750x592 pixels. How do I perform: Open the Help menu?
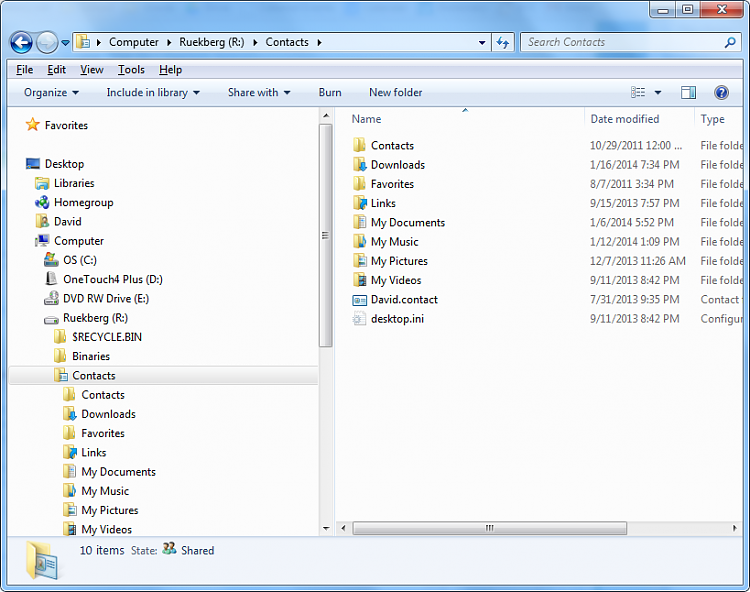pos(170,70)
